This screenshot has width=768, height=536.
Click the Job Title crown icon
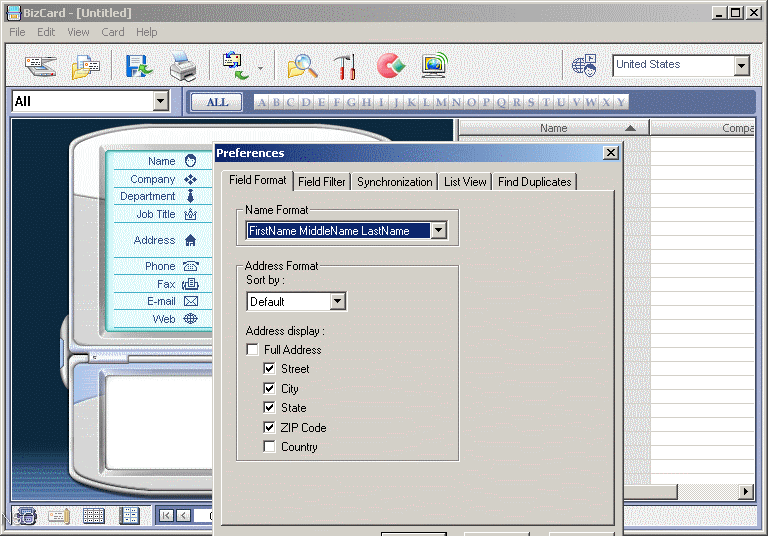[x=191, y=214]
